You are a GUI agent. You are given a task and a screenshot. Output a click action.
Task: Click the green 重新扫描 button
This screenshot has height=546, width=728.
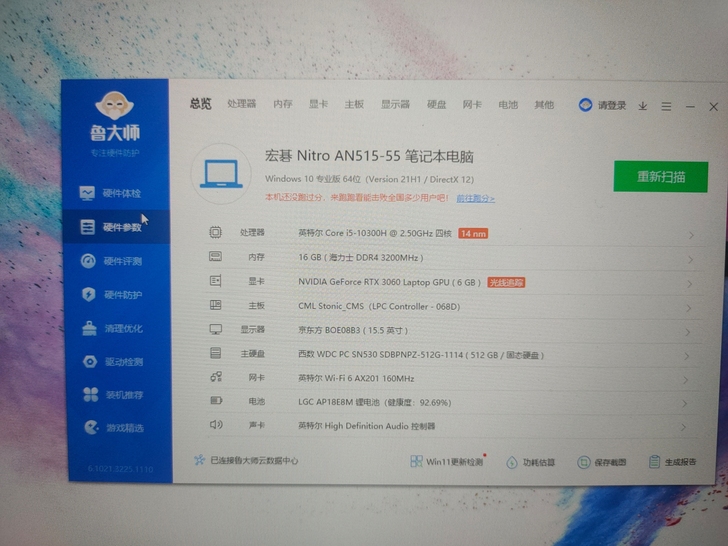coord(661,176)
